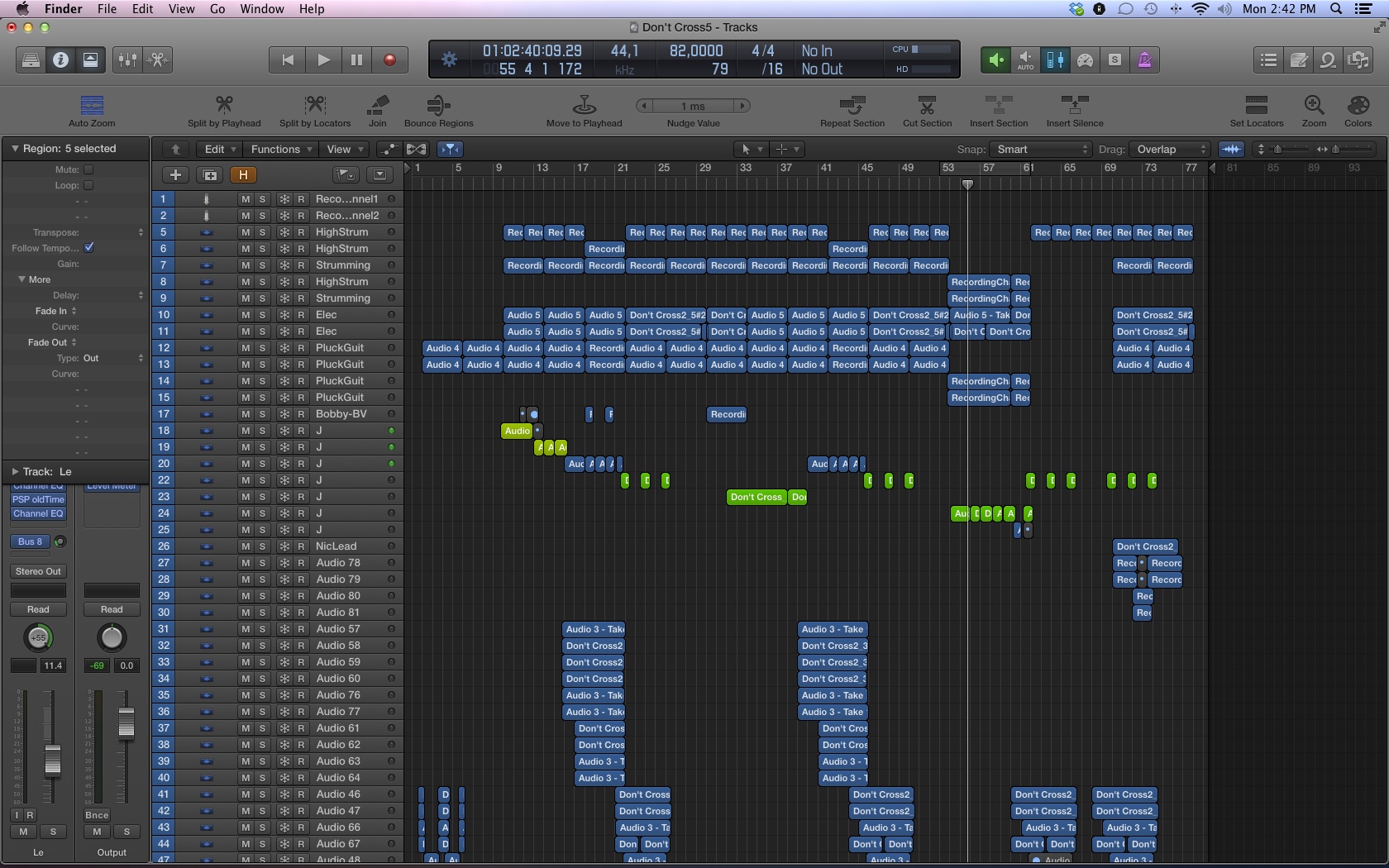The image size is (1389, 868).
Task: Enable the region Mute checkbox
Action: [x=88, y=169]
